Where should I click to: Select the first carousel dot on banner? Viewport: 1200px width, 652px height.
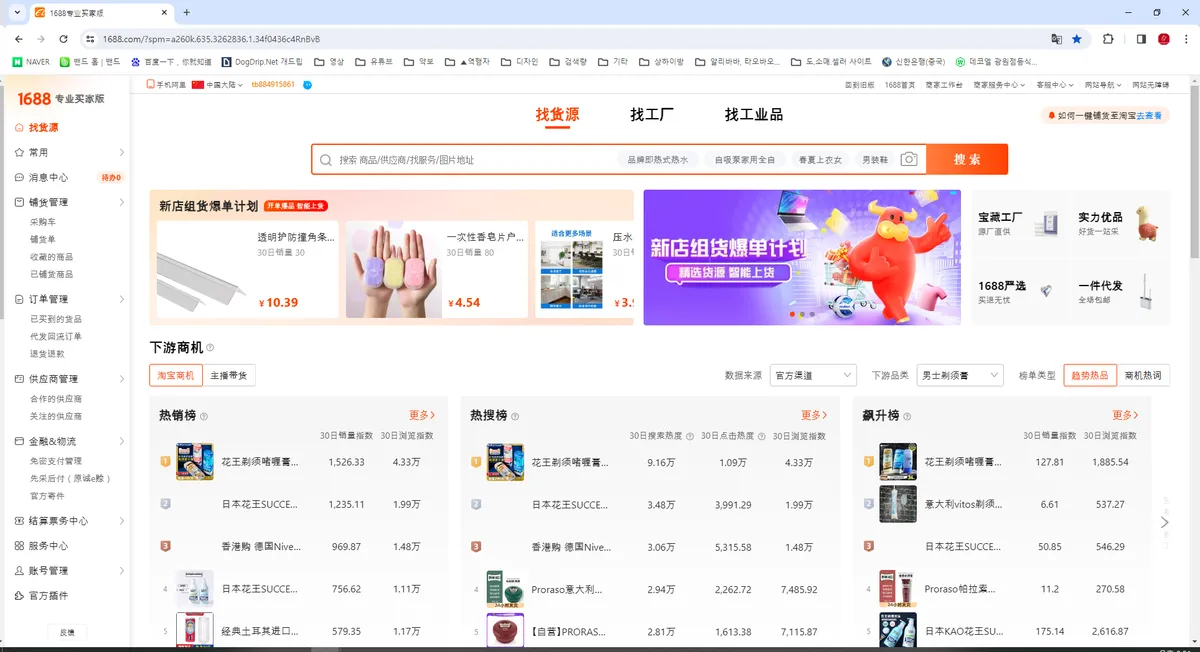coord(791,314)
